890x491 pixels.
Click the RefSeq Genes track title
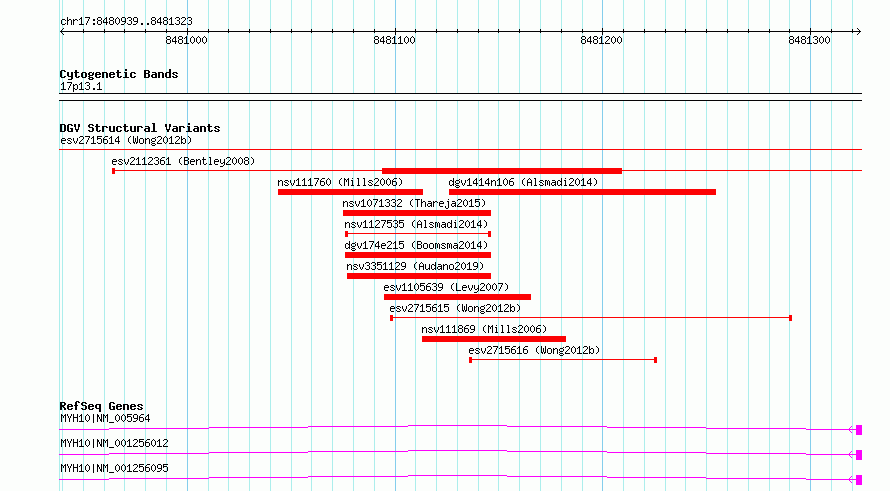pyautogui.click(x=101, y=406)
